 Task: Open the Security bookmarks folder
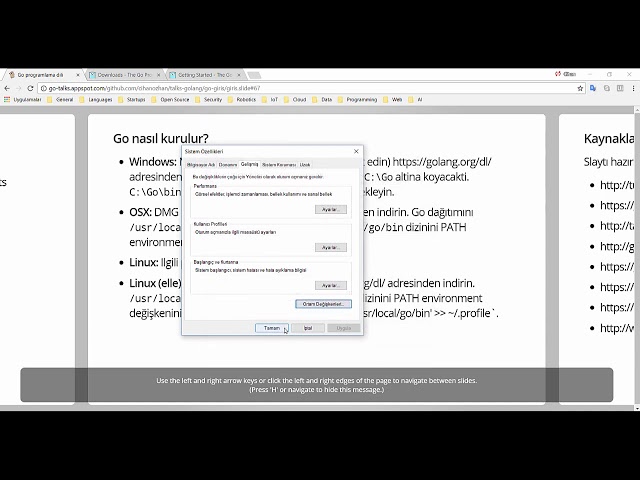click(209, 100)
